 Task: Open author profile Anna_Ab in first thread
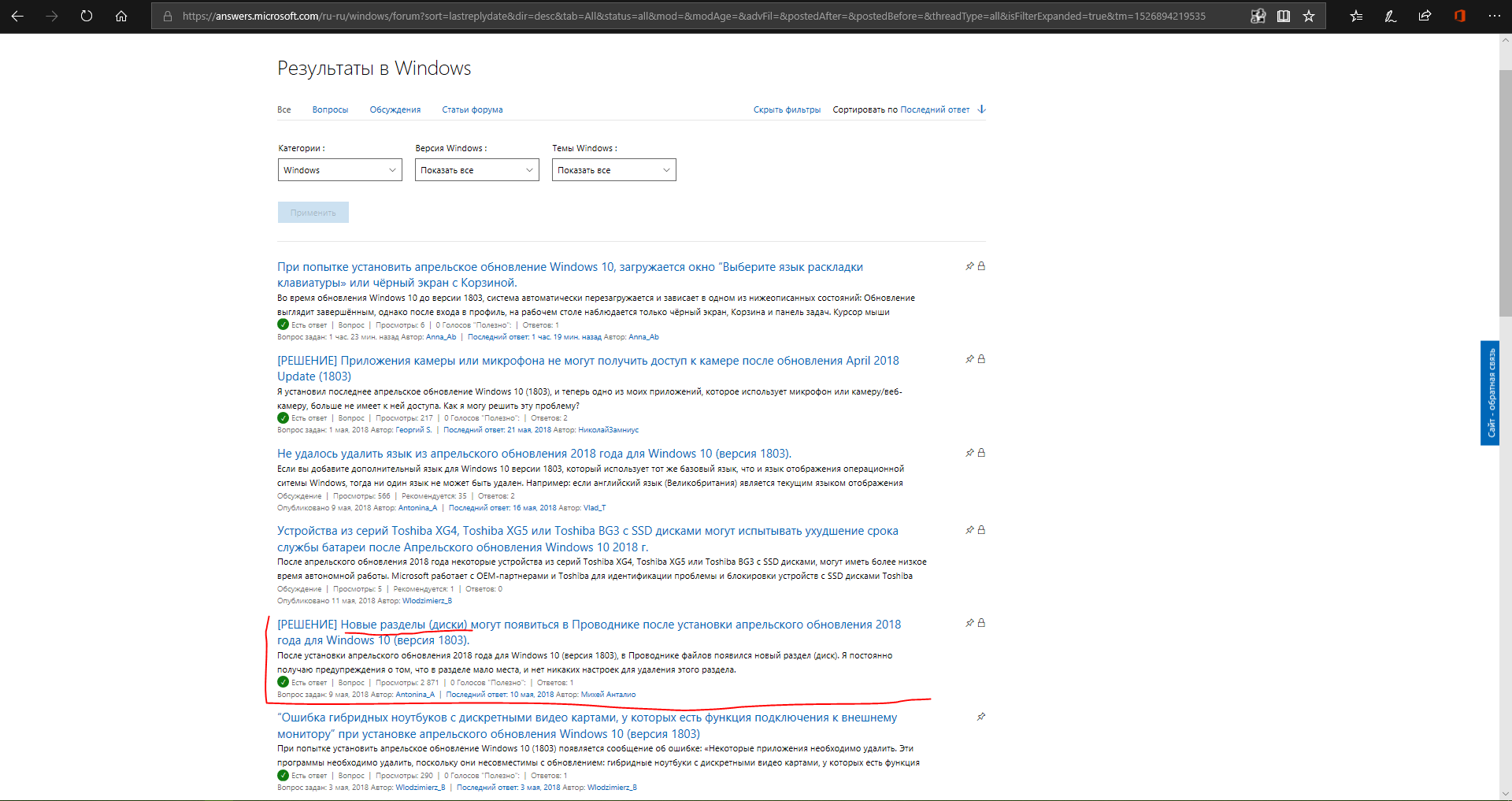pos(441,337)
